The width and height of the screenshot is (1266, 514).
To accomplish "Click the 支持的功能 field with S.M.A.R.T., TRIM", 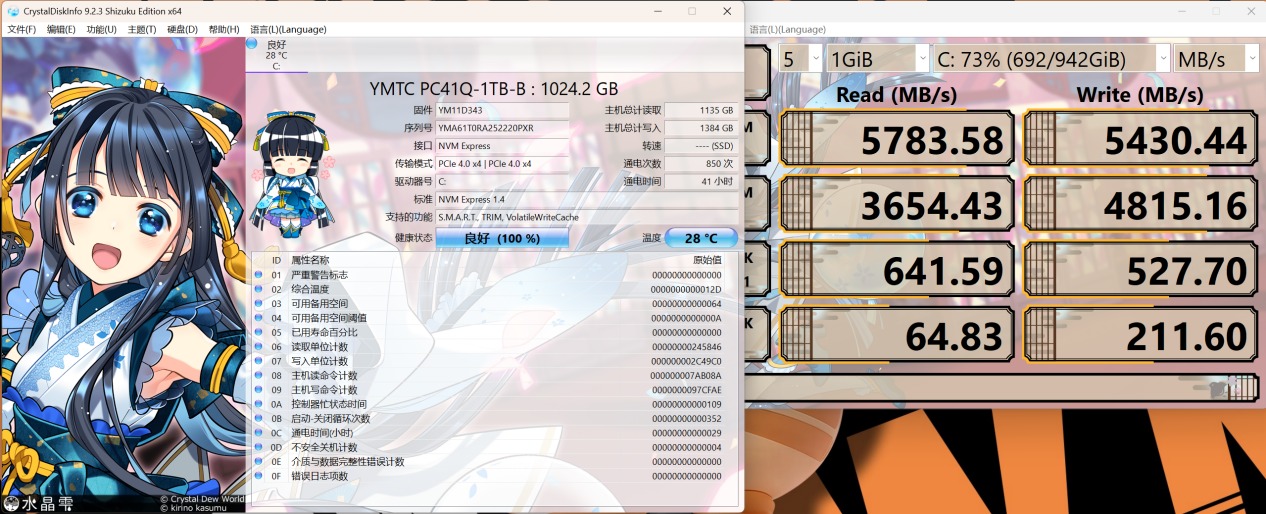I will tap(587, 217).
